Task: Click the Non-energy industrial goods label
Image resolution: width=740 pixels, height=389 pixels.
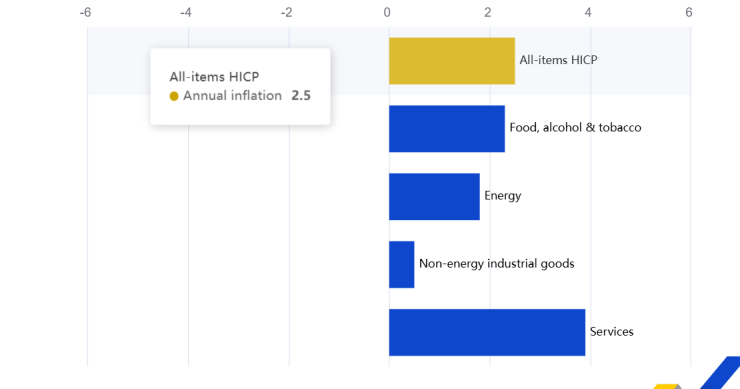Action: point(496,263)
